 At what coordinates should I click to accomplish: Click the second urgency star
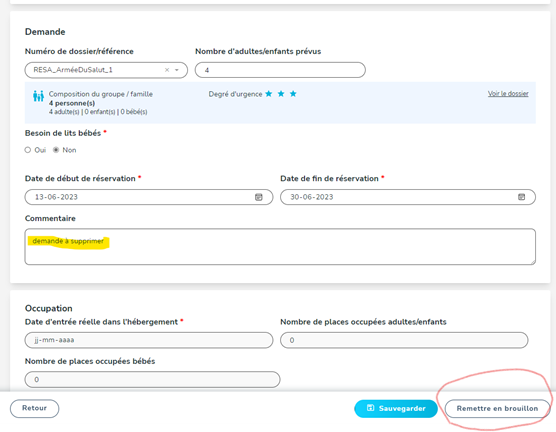pos(281,94)
